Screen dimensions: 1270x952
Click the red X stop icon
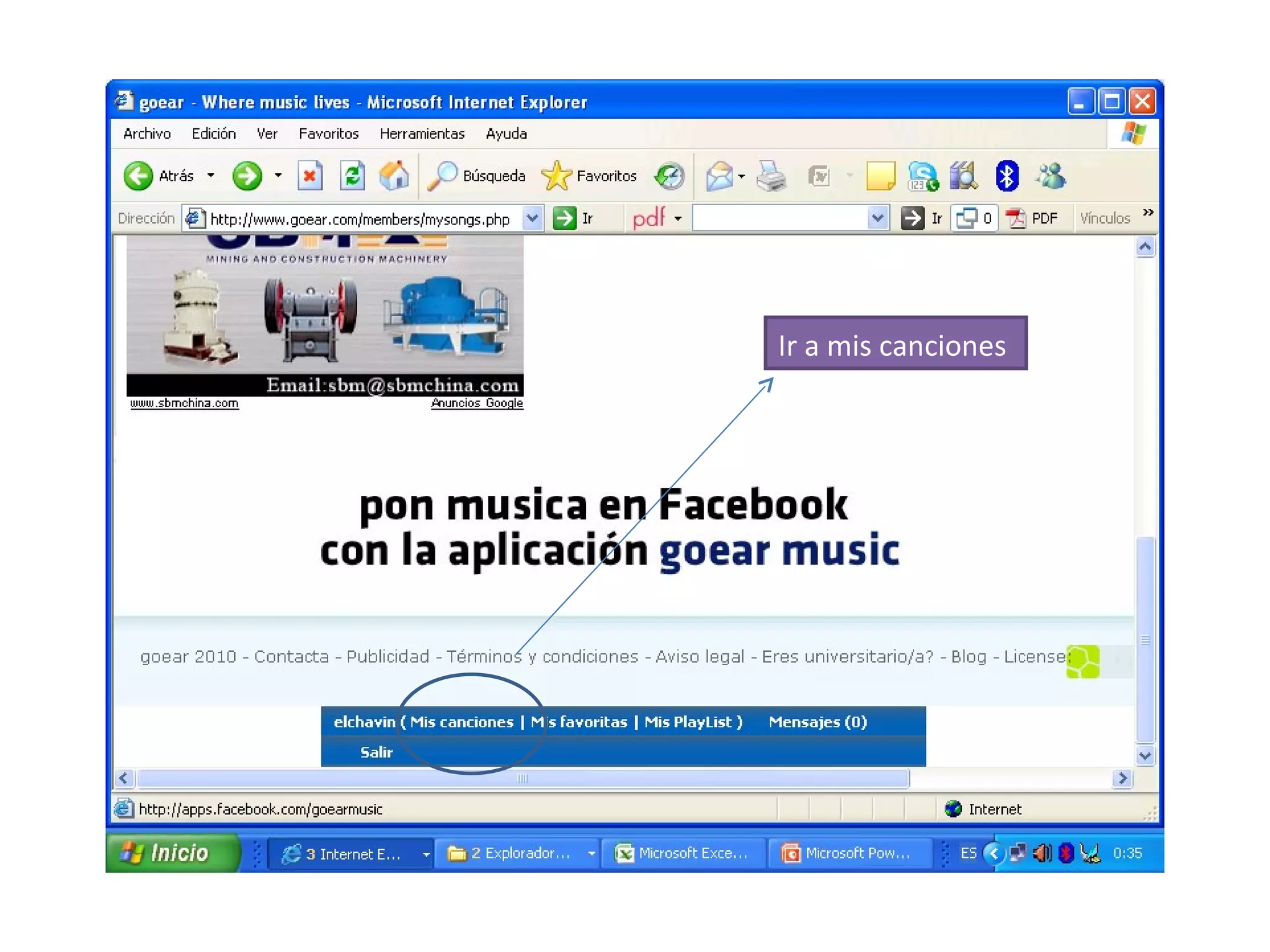[309, 176]
